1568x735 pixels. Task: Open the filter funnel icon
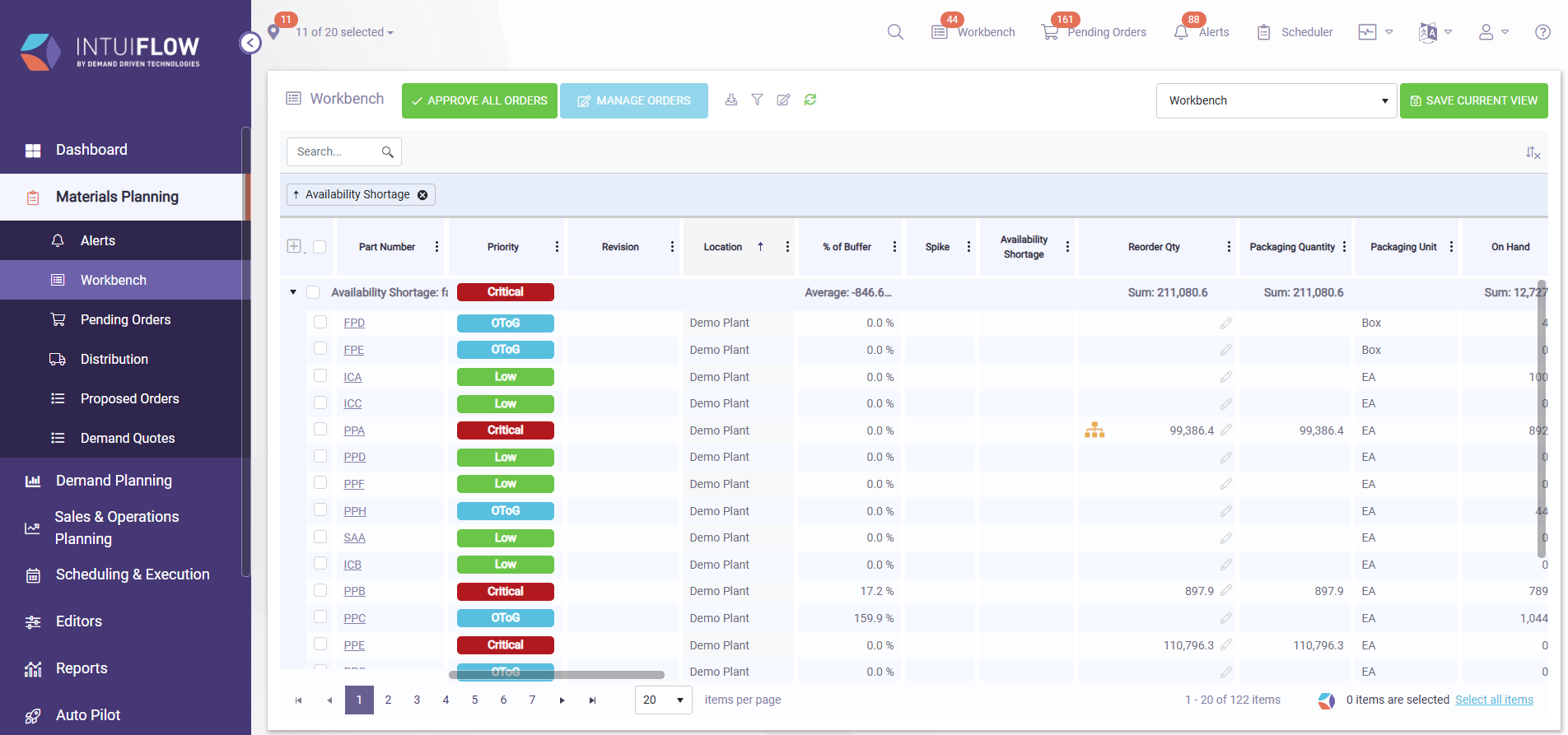click(x=757, y=100)
